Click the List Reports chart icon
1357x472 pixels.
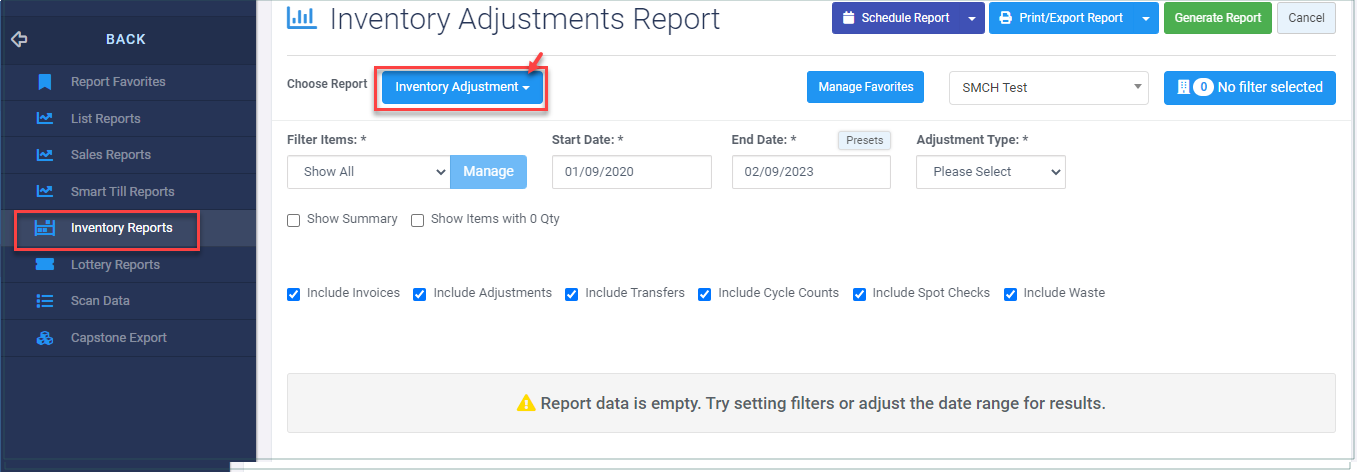(x=44, y=118)
